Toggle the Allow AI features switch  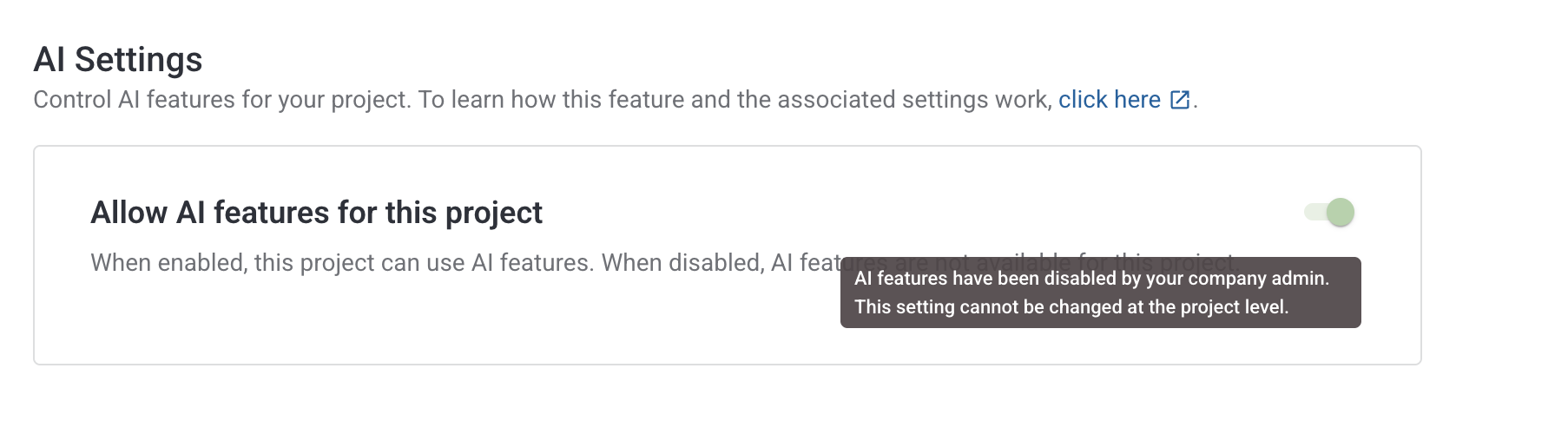(x=1329, y=212)
